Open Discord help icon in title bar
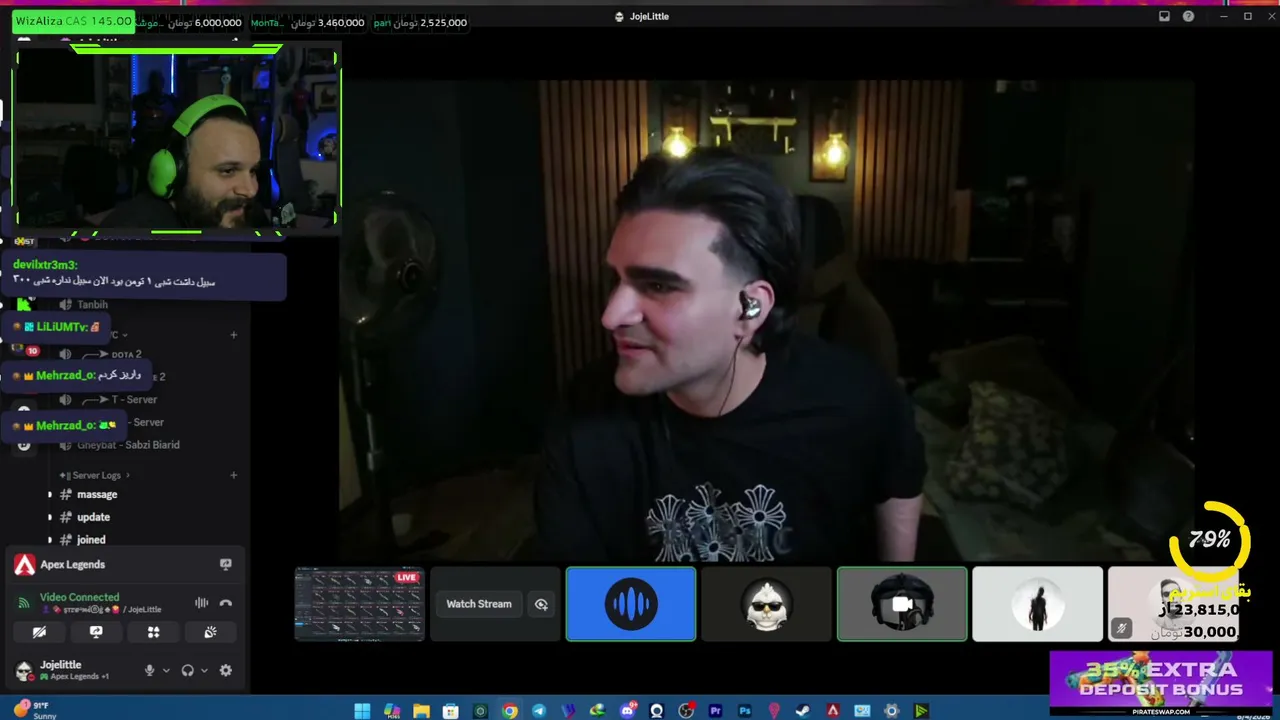Screen dimensions: 1280x720 pyautogui.click(x=1188, y=16)
